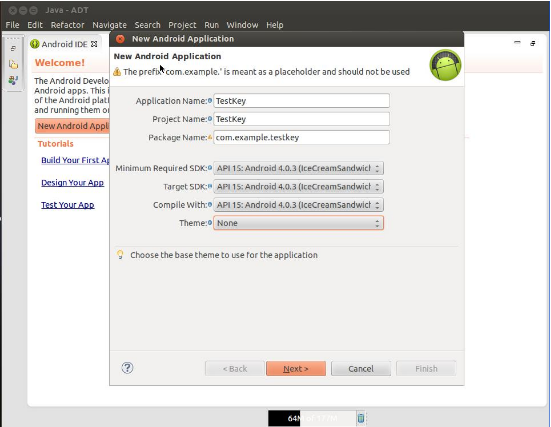551x427 pixels.
Task: Open the Compile With dropdown
Action: pos(298,205)
